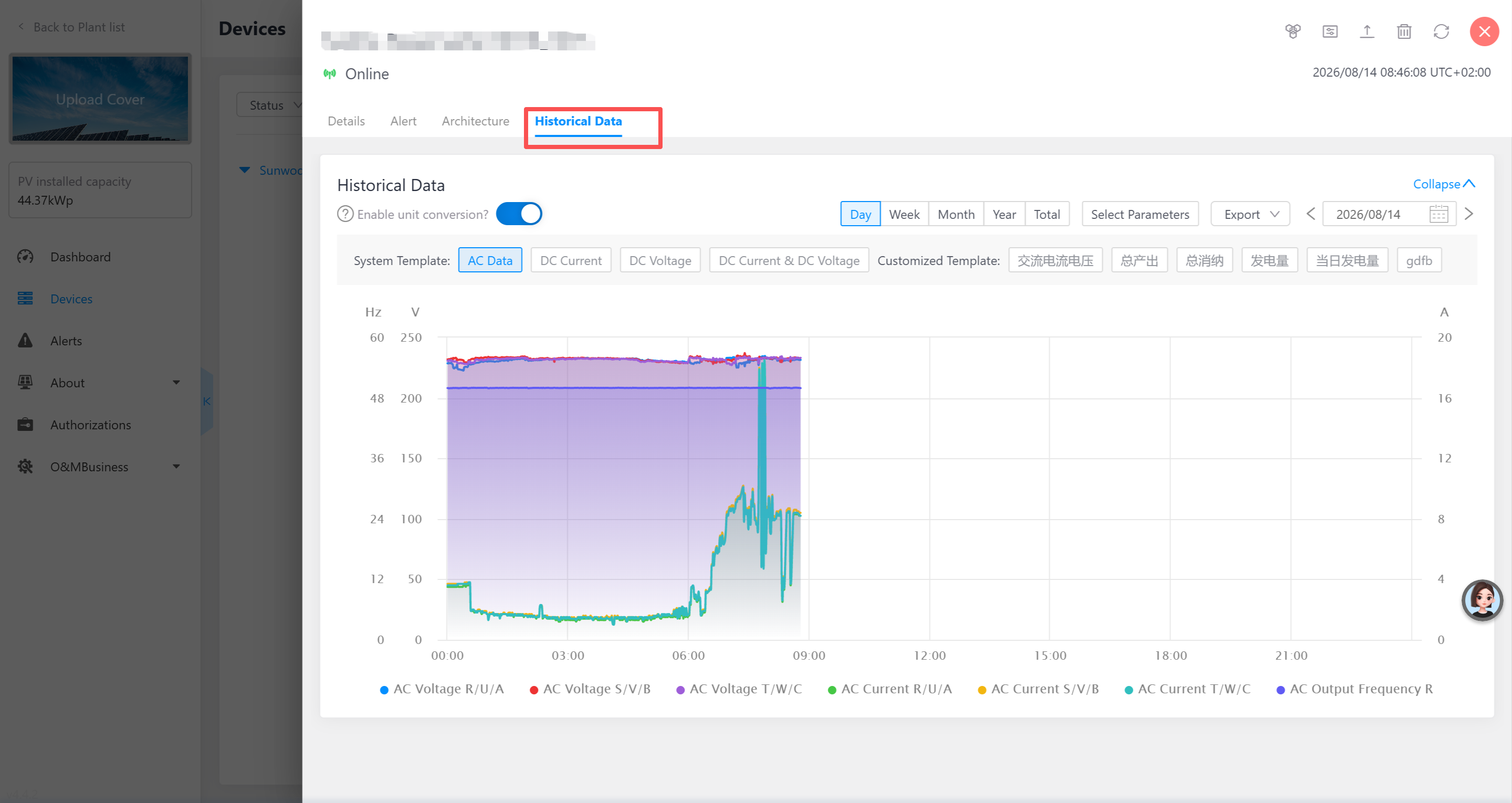The height and width of the screenshot is (803, 1512).
Task: Click Select Parameters button
Action: [x=1140, y=214]
